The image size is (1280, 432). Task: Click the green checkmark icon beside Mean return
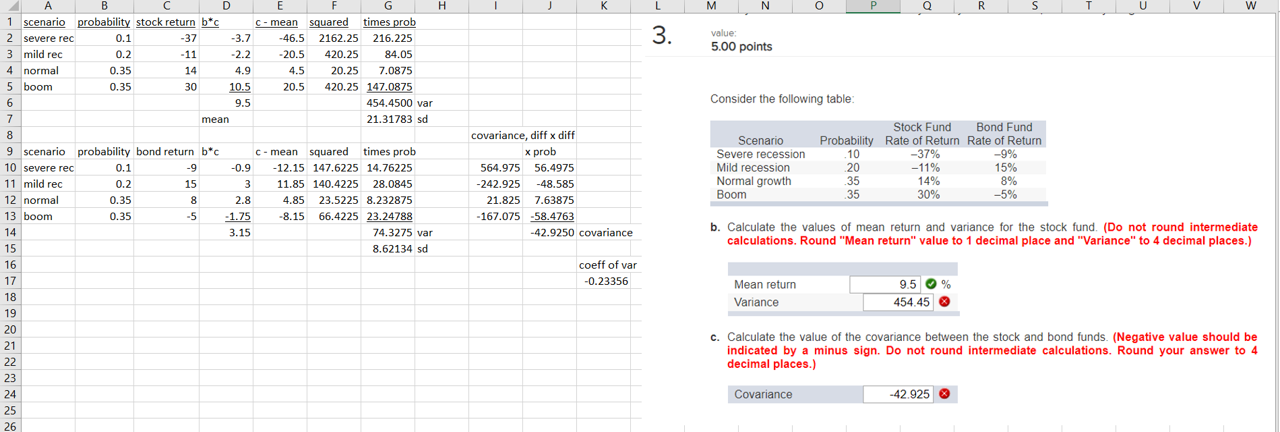[x=931, y=285]
